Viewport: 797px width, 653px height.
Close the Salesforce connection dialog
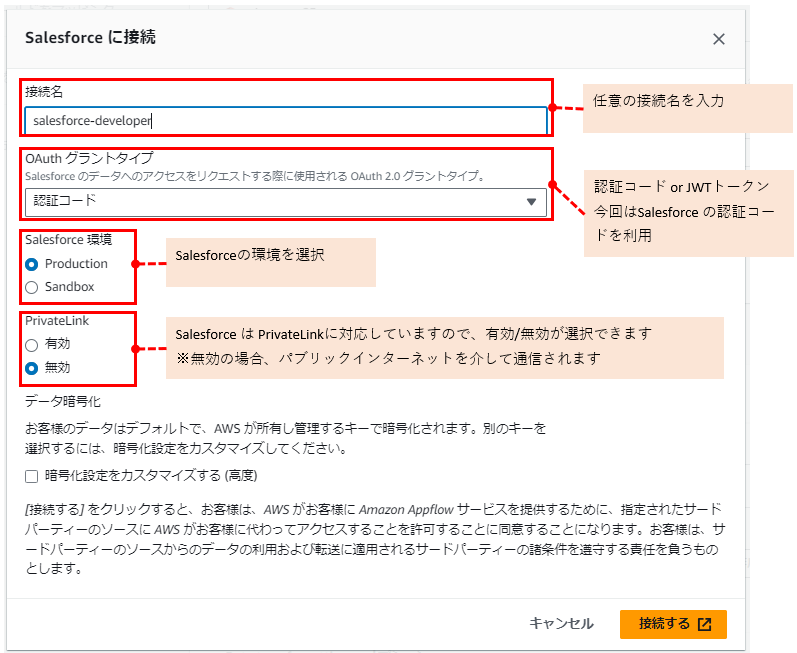(718, 39)
